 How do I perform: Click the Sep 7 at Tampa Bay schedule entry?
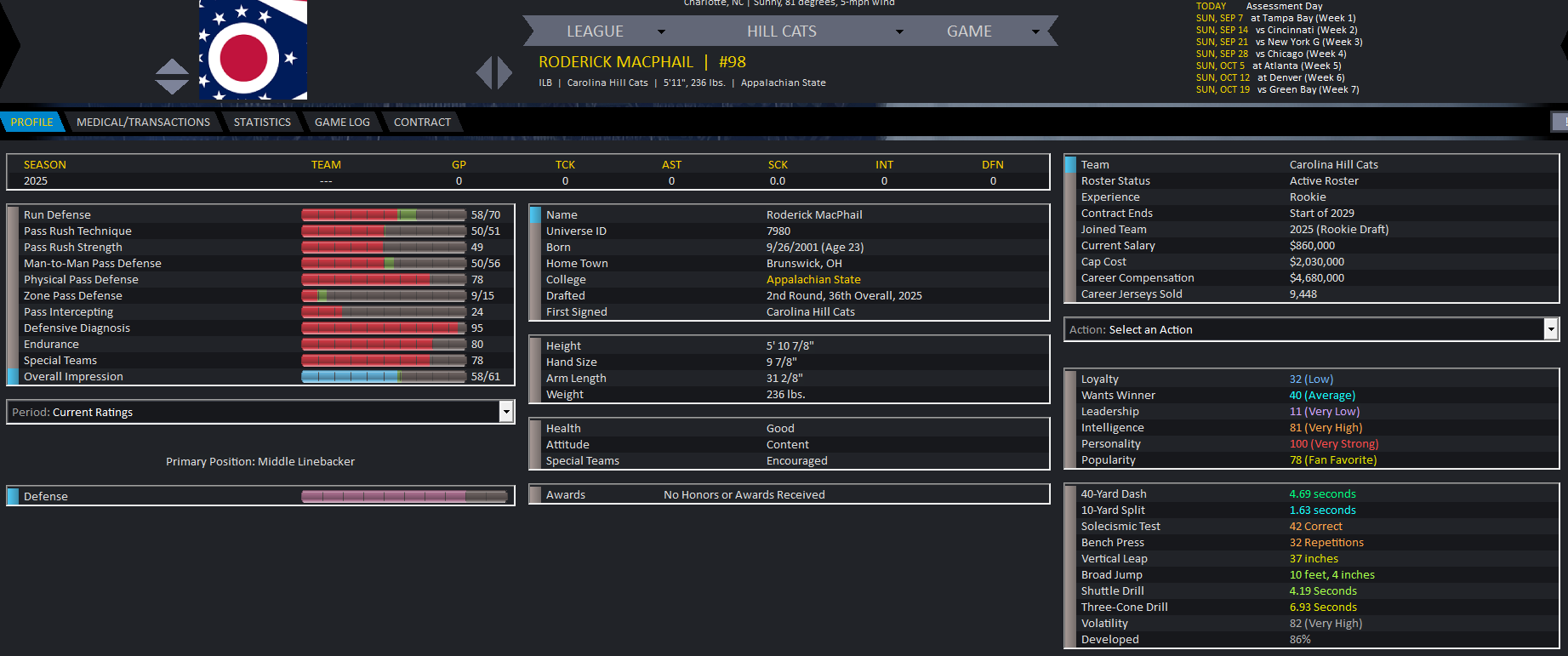pyautogui.click(x=1275, y=18)
